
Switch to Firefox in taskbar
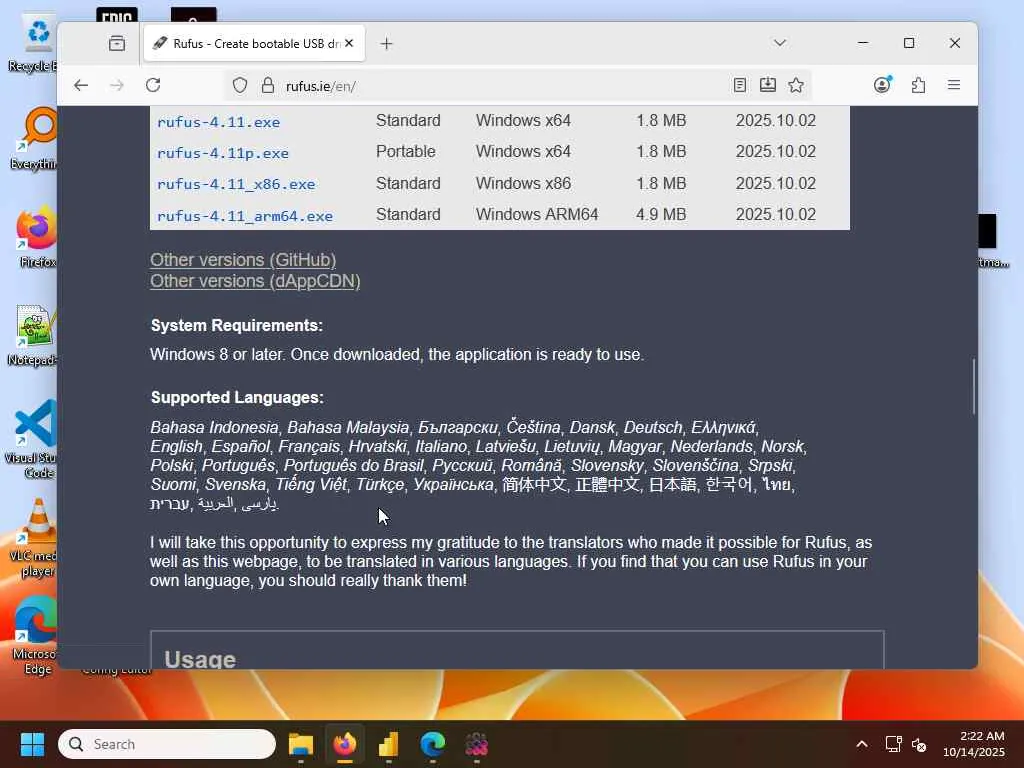tap(345, 744)
